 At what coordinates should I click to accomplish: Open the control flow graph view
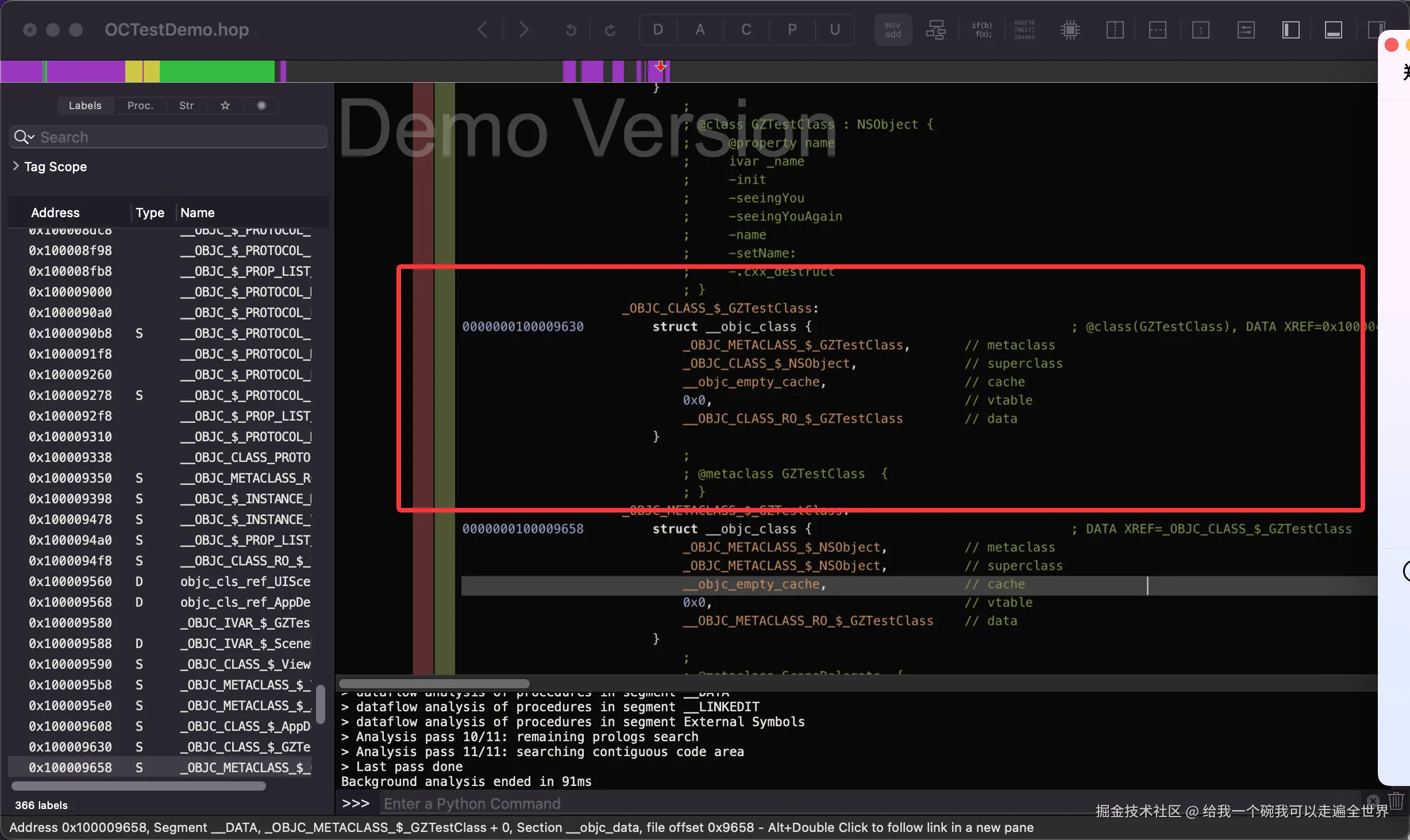click(x=935, y=30)
